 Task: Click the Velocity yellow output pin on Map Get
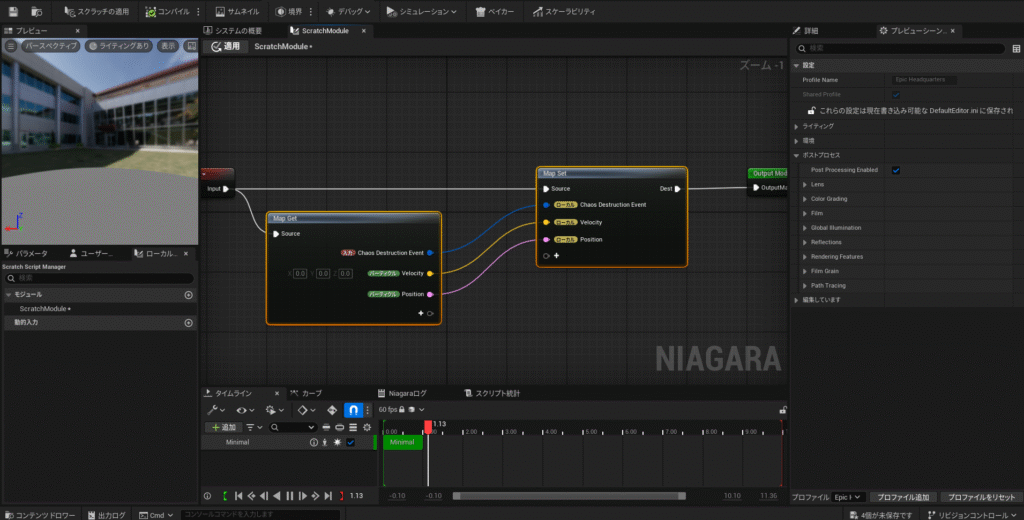[x=430, y=274]
